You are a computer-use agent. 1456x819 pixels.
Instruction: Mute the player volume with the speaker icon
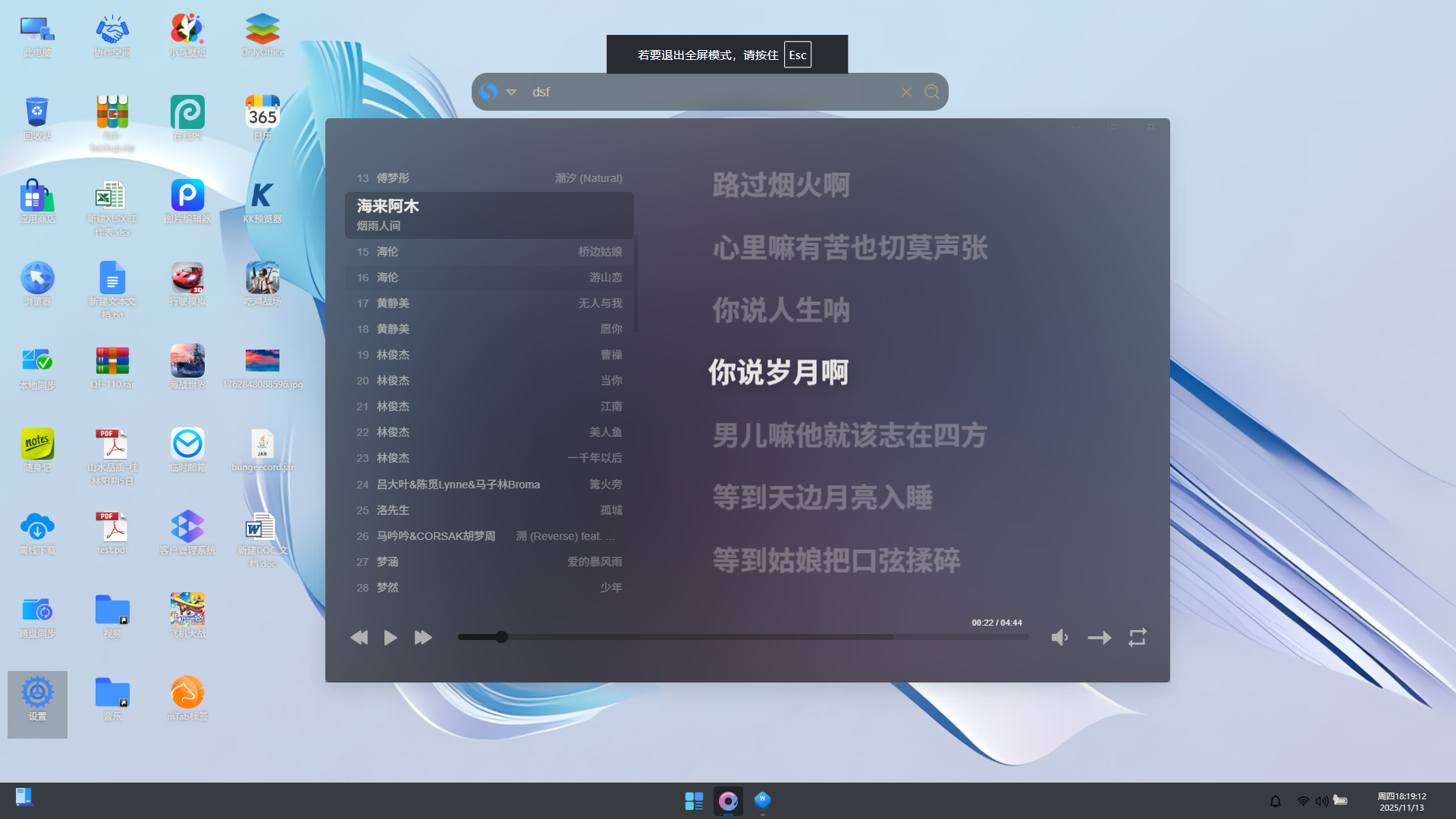[x=1059, y=637]
